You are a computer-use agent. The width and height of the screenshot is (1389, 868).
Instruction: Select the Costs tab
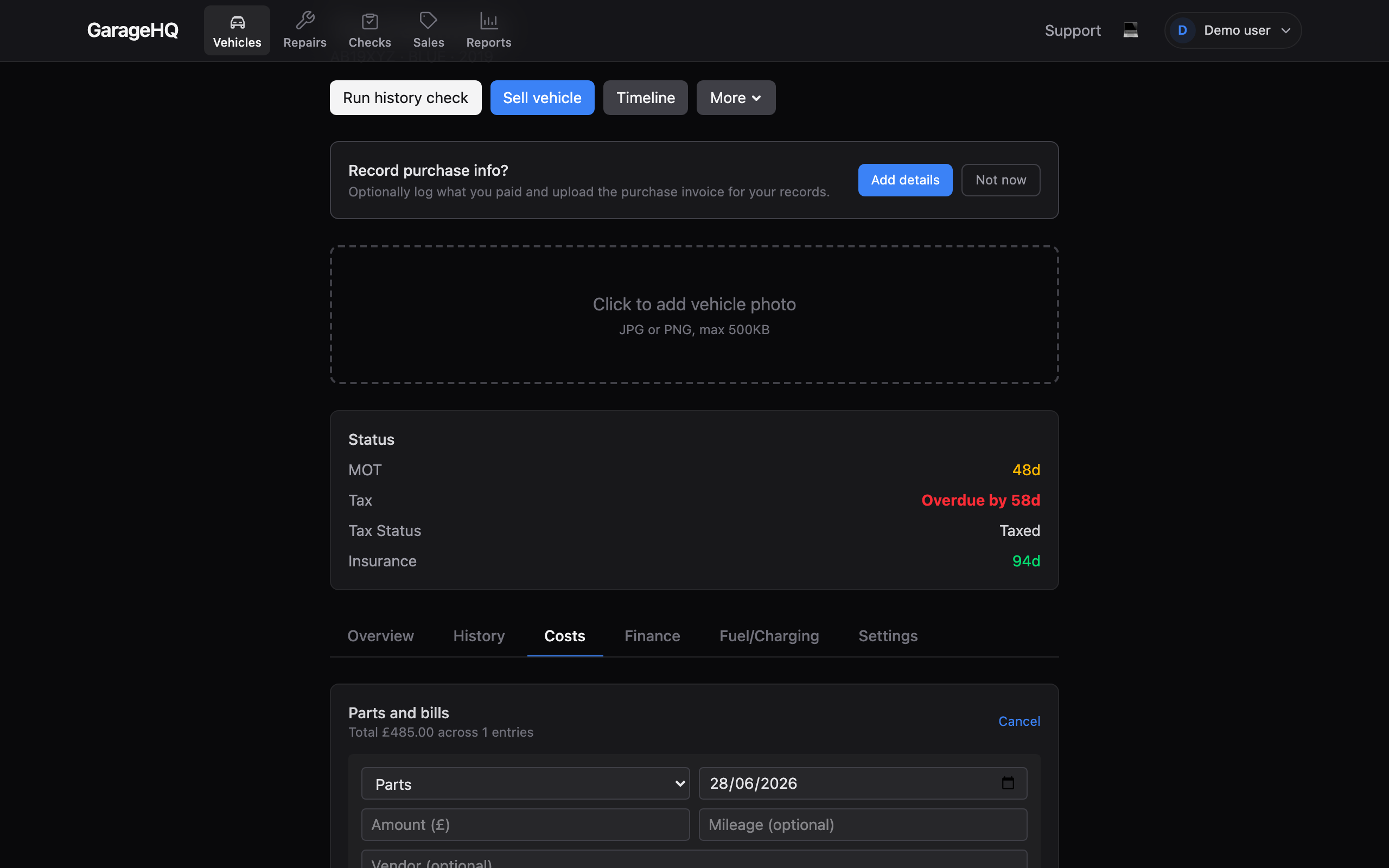click(x=565, y=636)
